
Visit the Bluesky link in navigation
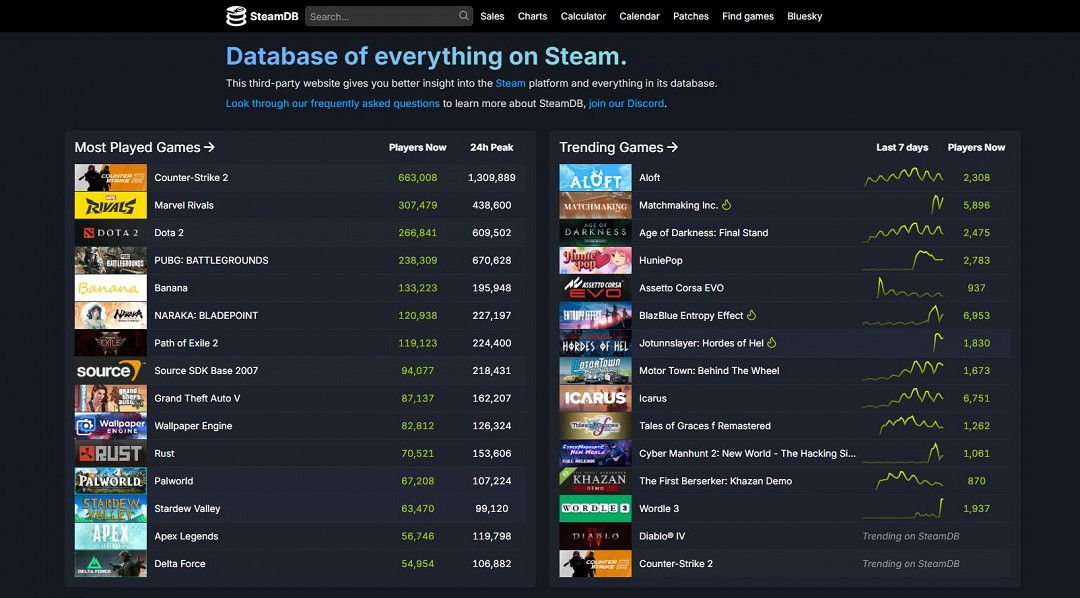804,16
